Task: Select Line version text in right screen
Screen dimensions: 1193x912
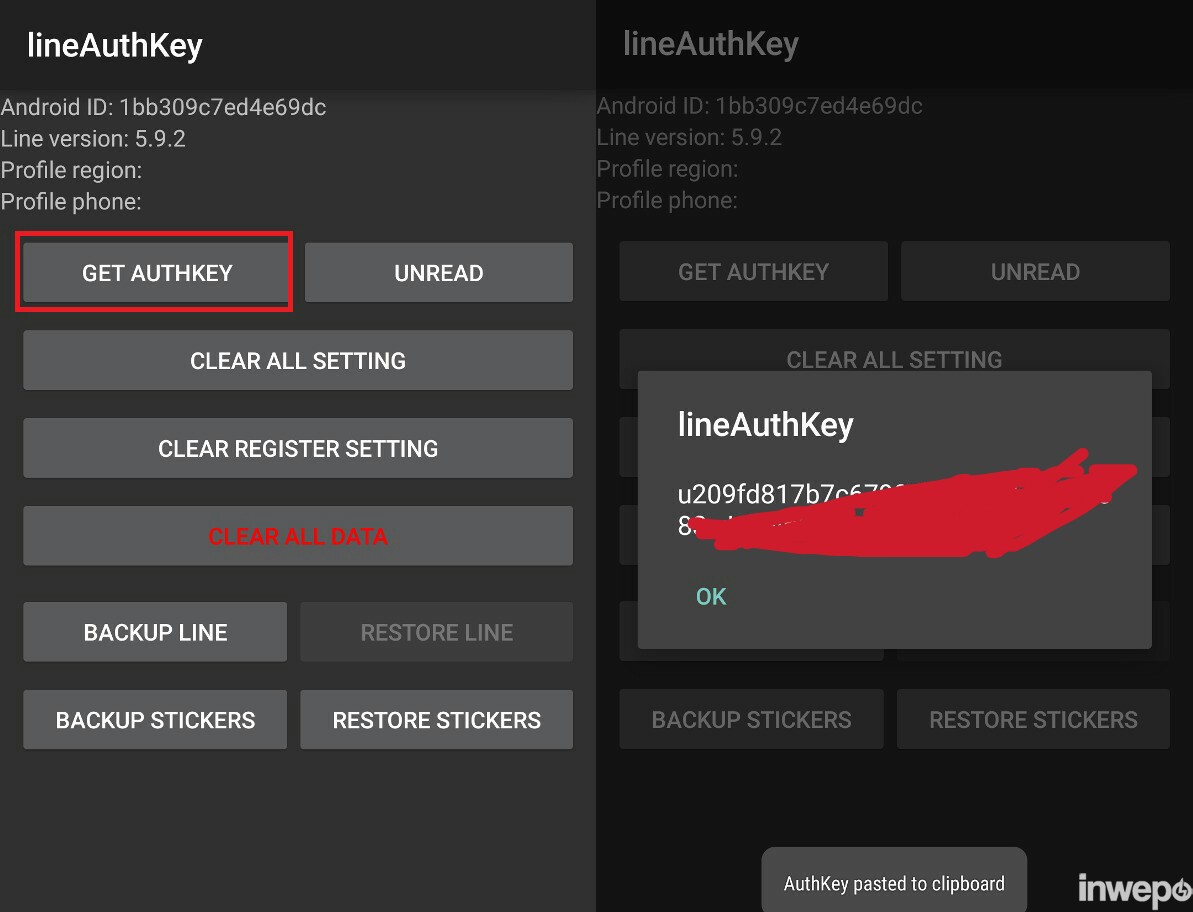Action: point(689,137)
